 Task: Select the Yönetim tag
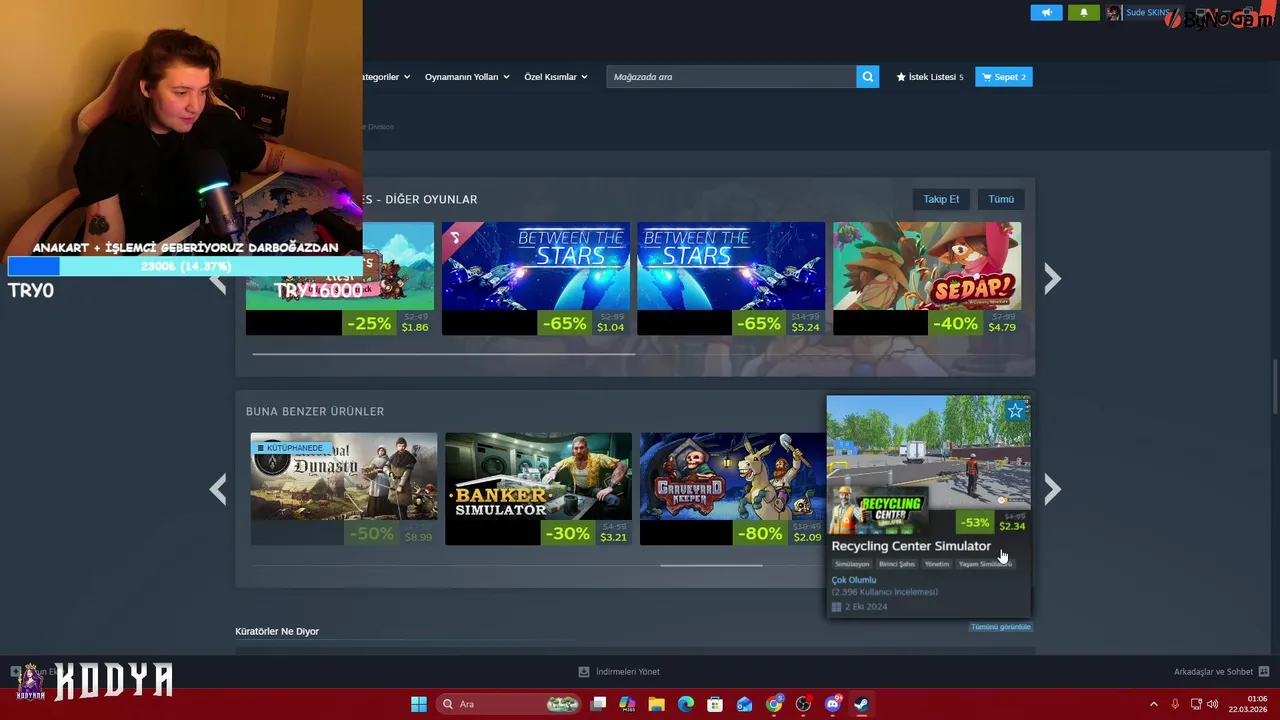point(937,564)
